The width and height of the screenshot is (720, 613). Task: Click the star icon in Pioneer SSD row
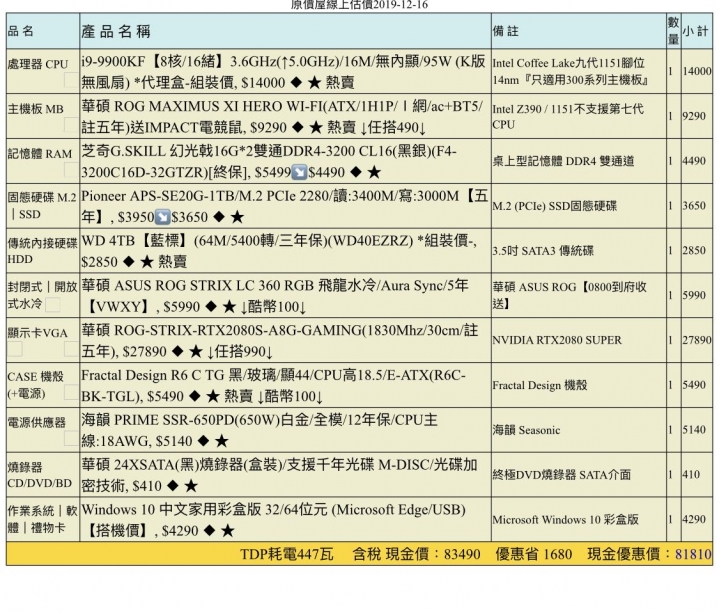[237, 217]
